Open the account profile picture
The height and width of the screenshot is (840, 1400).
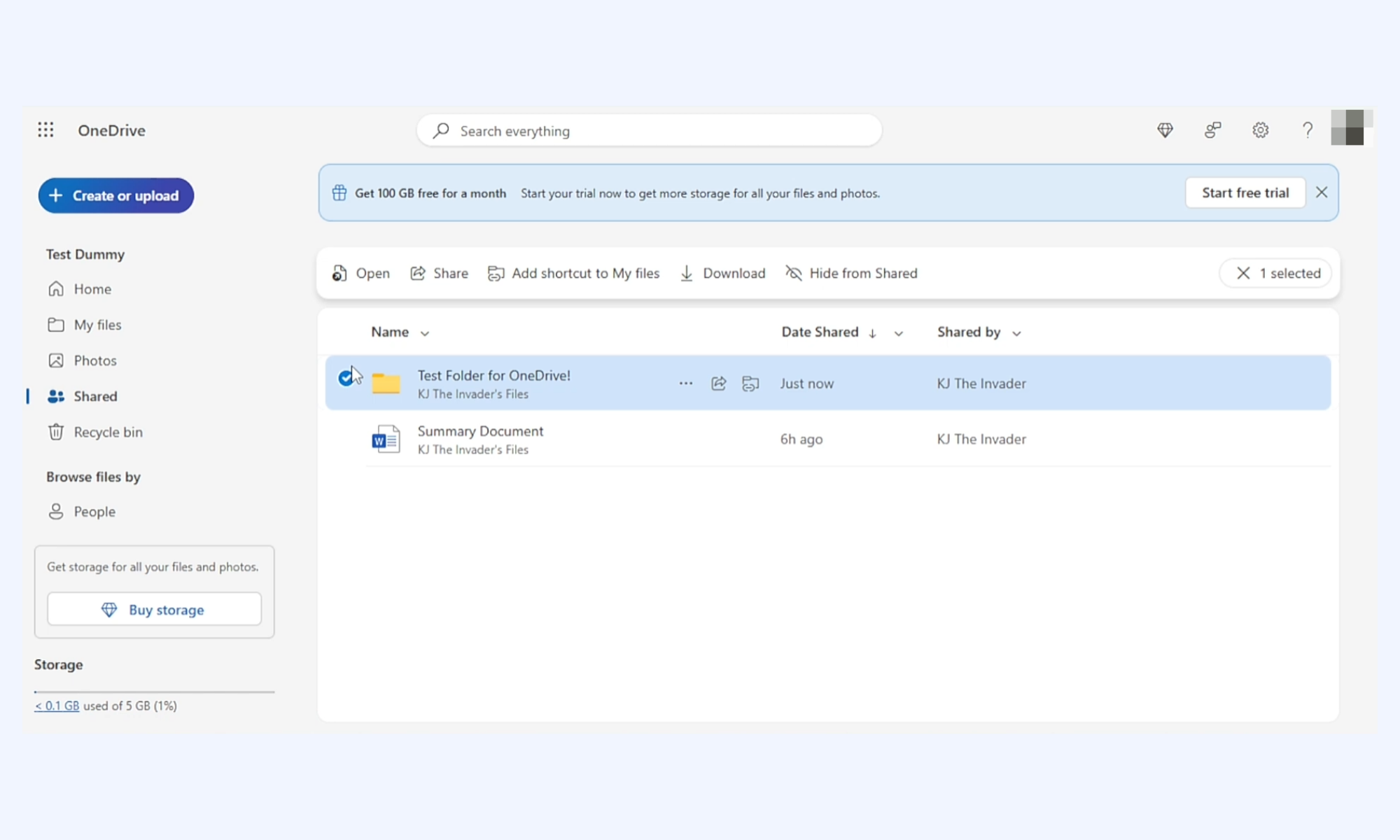coord(1351,127)
